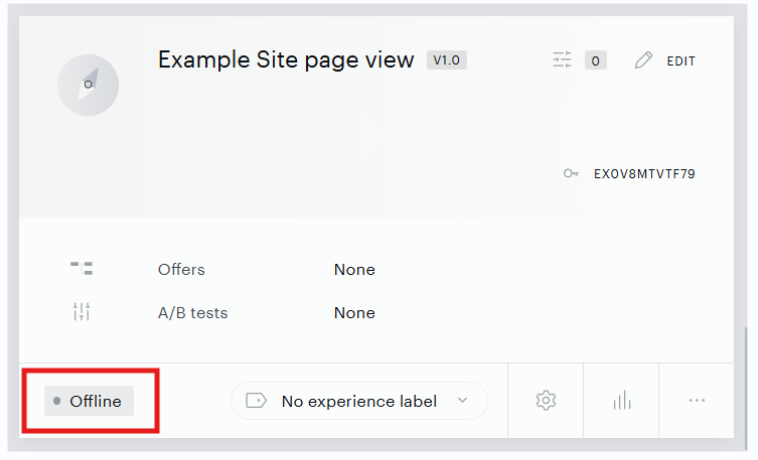The image size is (758, 460).
Task: Click the compass experience avatar icon
Action: pos(88,85)
